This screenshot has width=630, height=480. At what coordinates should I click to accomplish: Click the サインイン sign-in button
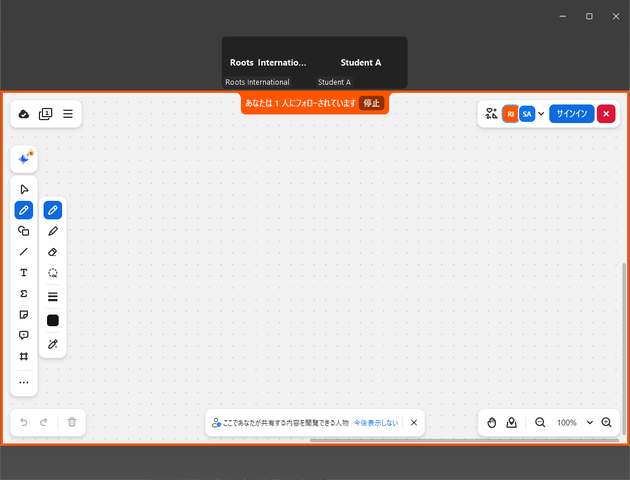(x=571, y=114)
